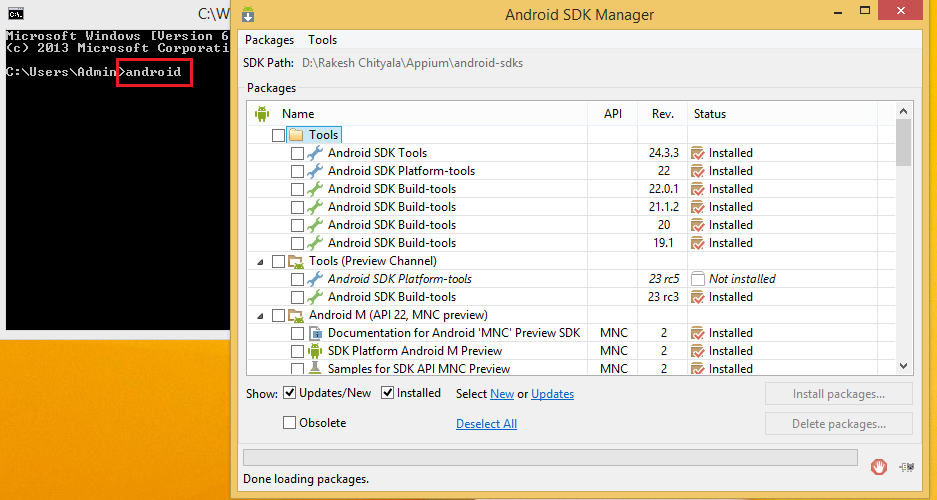Image resolution: width=937 pixels, height=500 pixels.
Task: Click revision '24.3.3' cell
Action: point(663,153)
